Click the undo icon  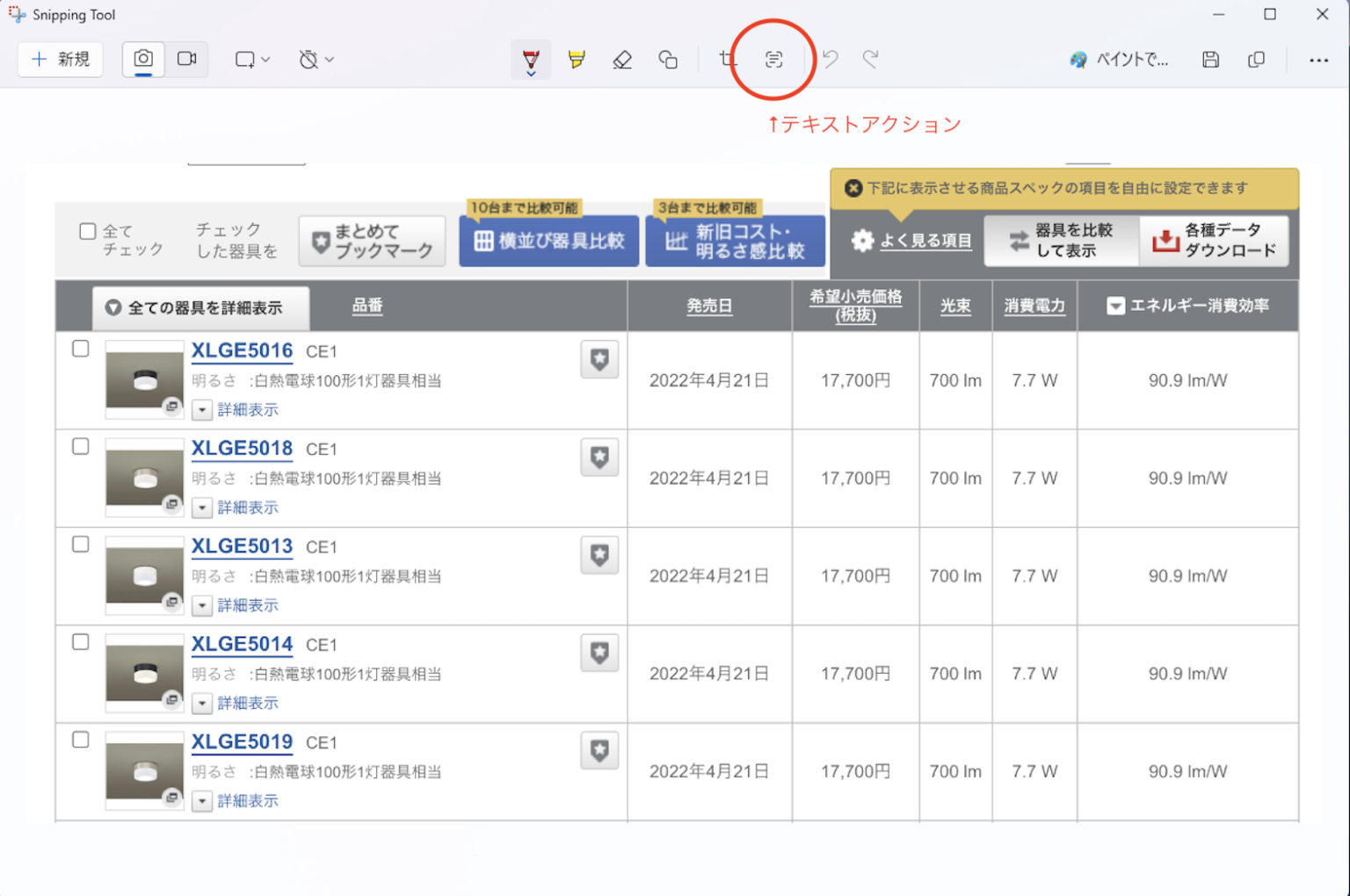831,59
